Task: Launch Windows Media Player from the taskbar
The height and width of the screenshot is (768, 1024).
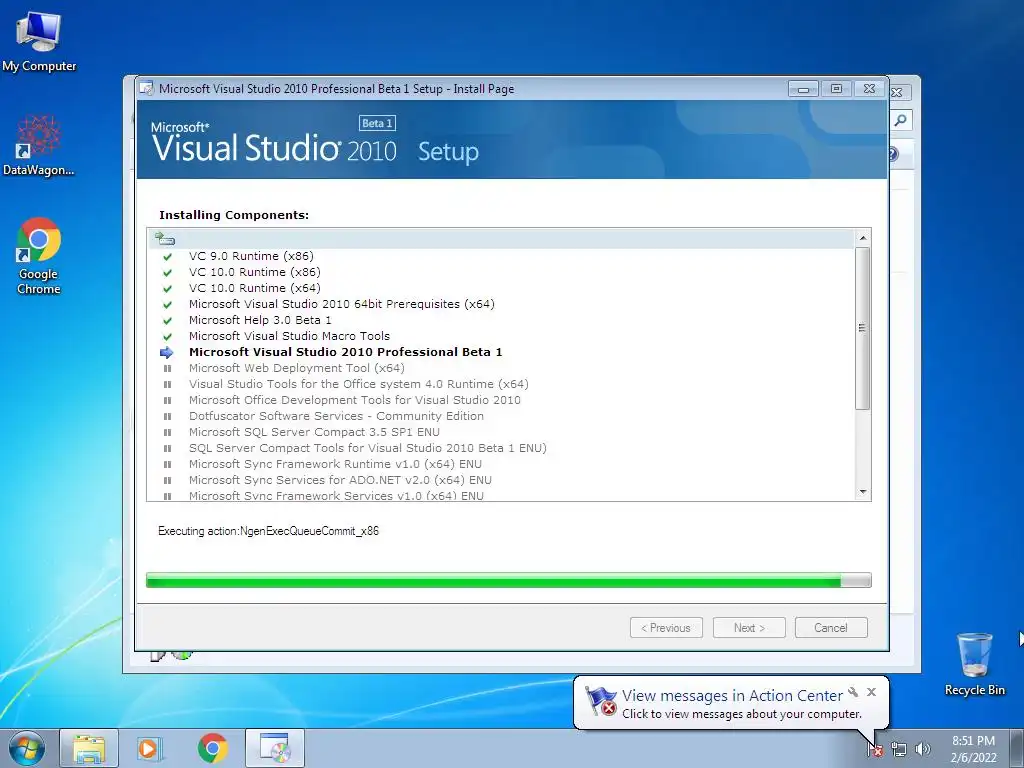Action: [x=148, y=748]
